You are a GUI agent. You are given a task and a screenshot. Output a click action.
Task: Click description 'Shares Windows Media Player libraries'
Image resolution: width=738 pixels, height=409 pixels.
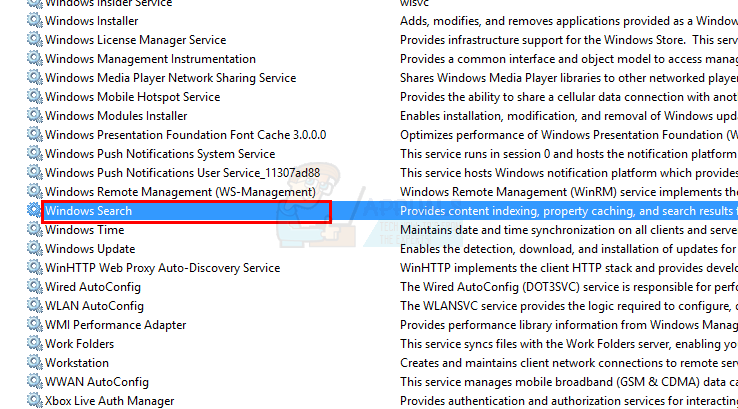569,78
